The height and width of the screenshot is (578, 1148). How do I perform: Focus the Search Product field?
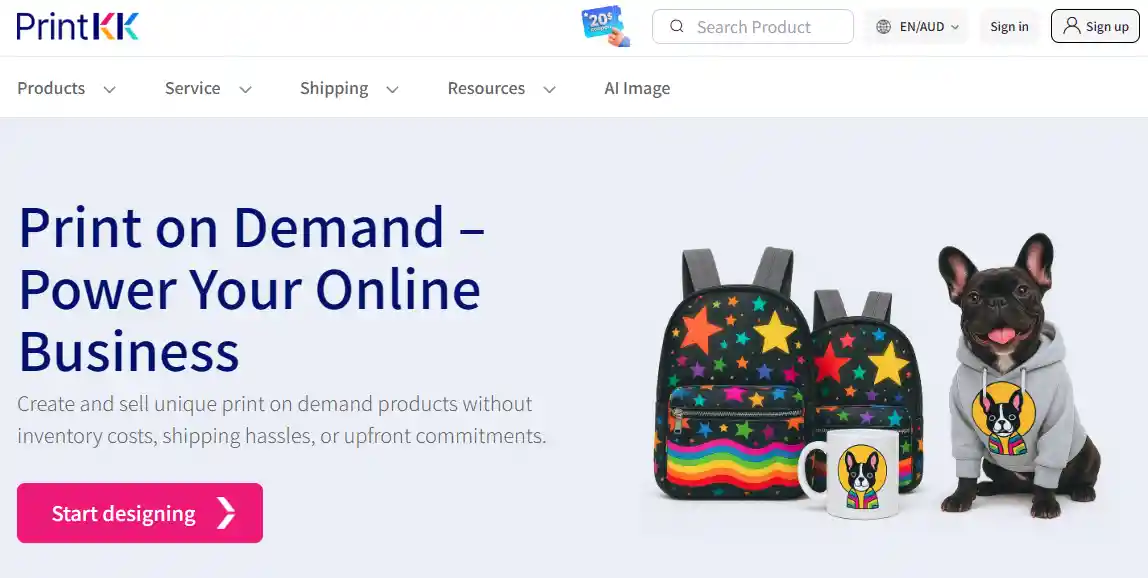(753, 26)
